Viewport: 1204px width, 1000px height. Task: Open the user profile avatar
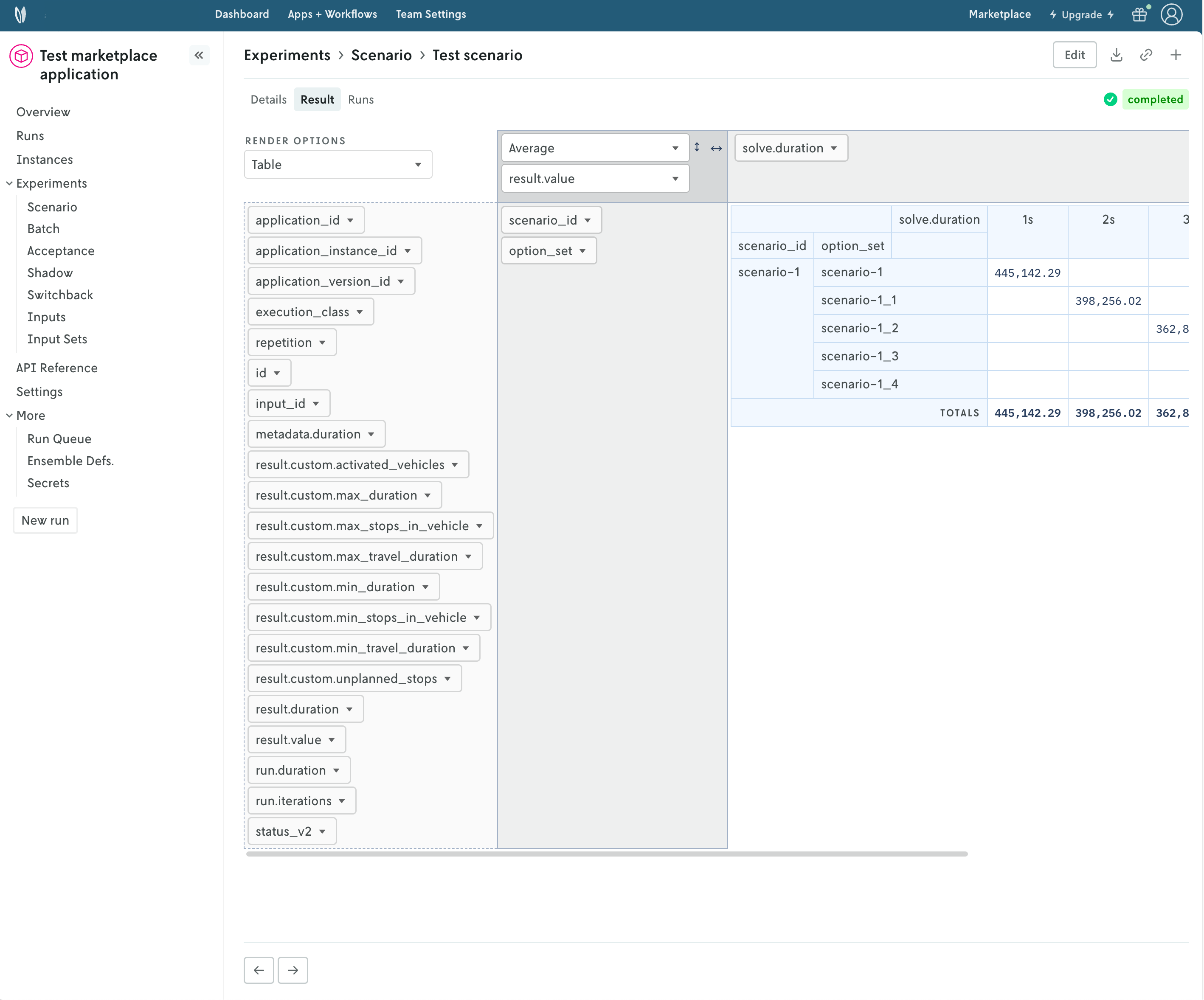coord(1171,14)
